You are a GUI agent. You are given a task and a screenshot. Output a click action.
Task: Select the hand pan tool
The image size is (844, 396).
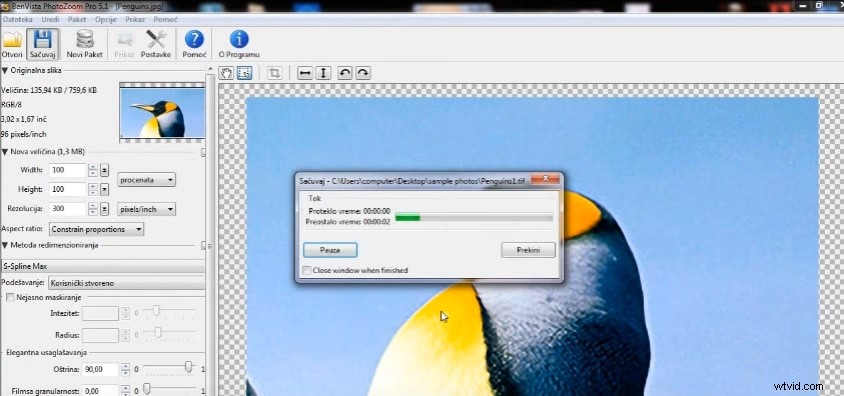(226, 73)
